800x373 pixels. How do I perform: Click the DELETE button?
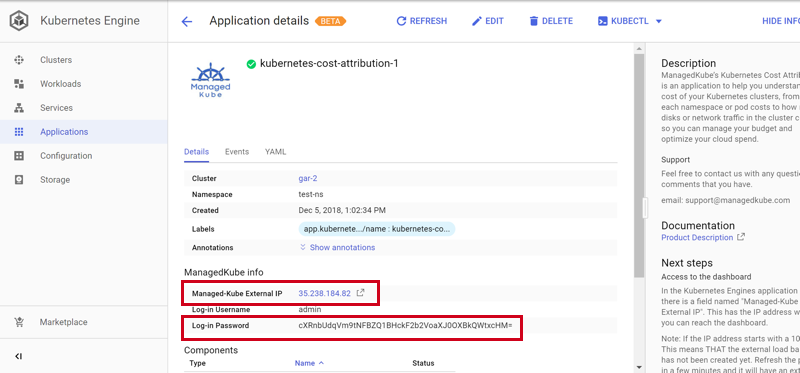(x=551, y=21)
